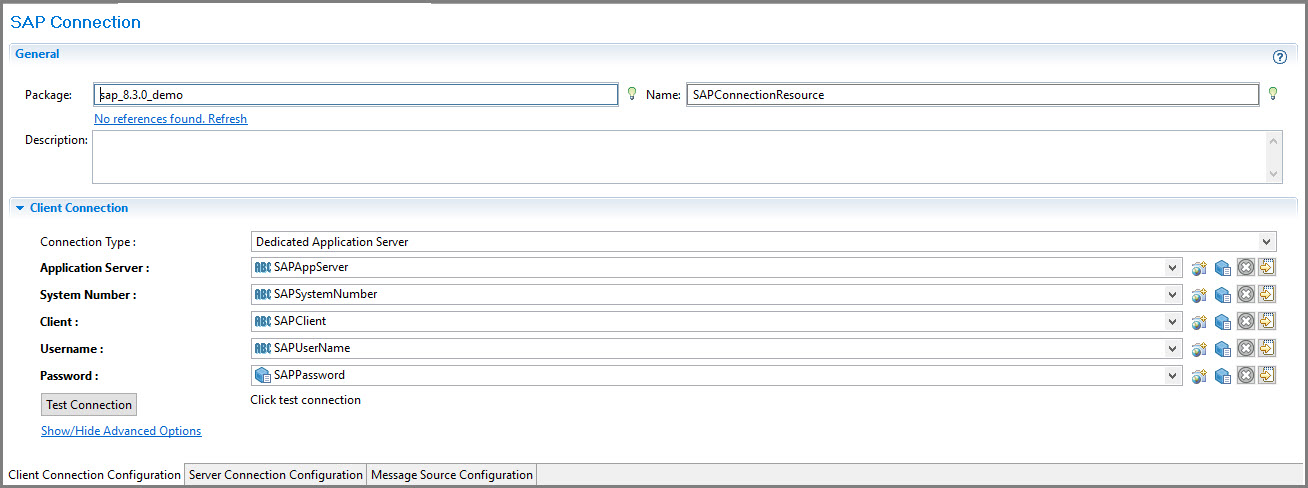The image size is (1308, 488).
Task: Clear the Password property binding
Action: click(x=1245, y=375)
